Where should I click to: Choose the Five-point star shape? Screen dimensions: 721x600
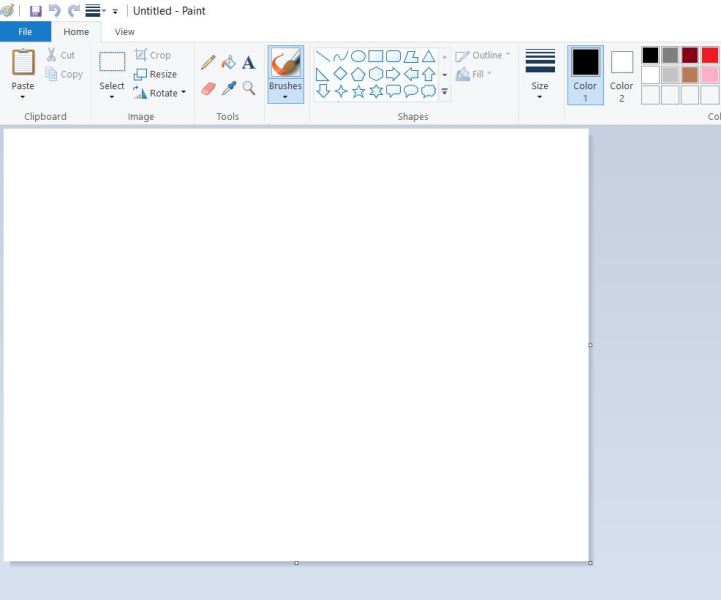(x=358, y=91)
